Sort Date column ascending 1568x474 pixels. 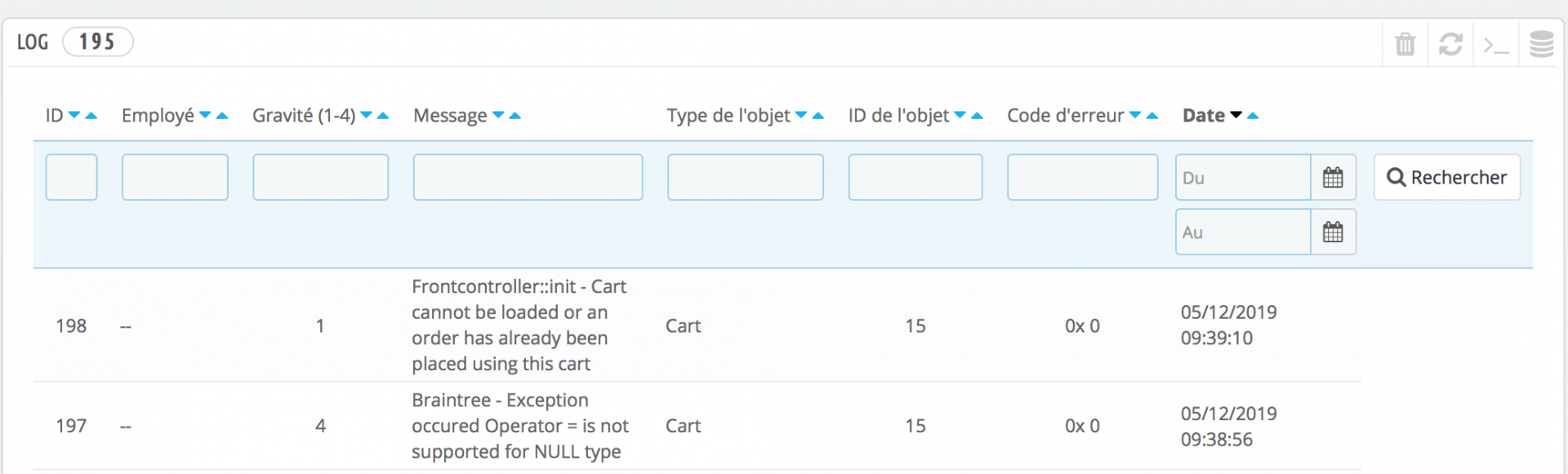(x=1253, y=115)
